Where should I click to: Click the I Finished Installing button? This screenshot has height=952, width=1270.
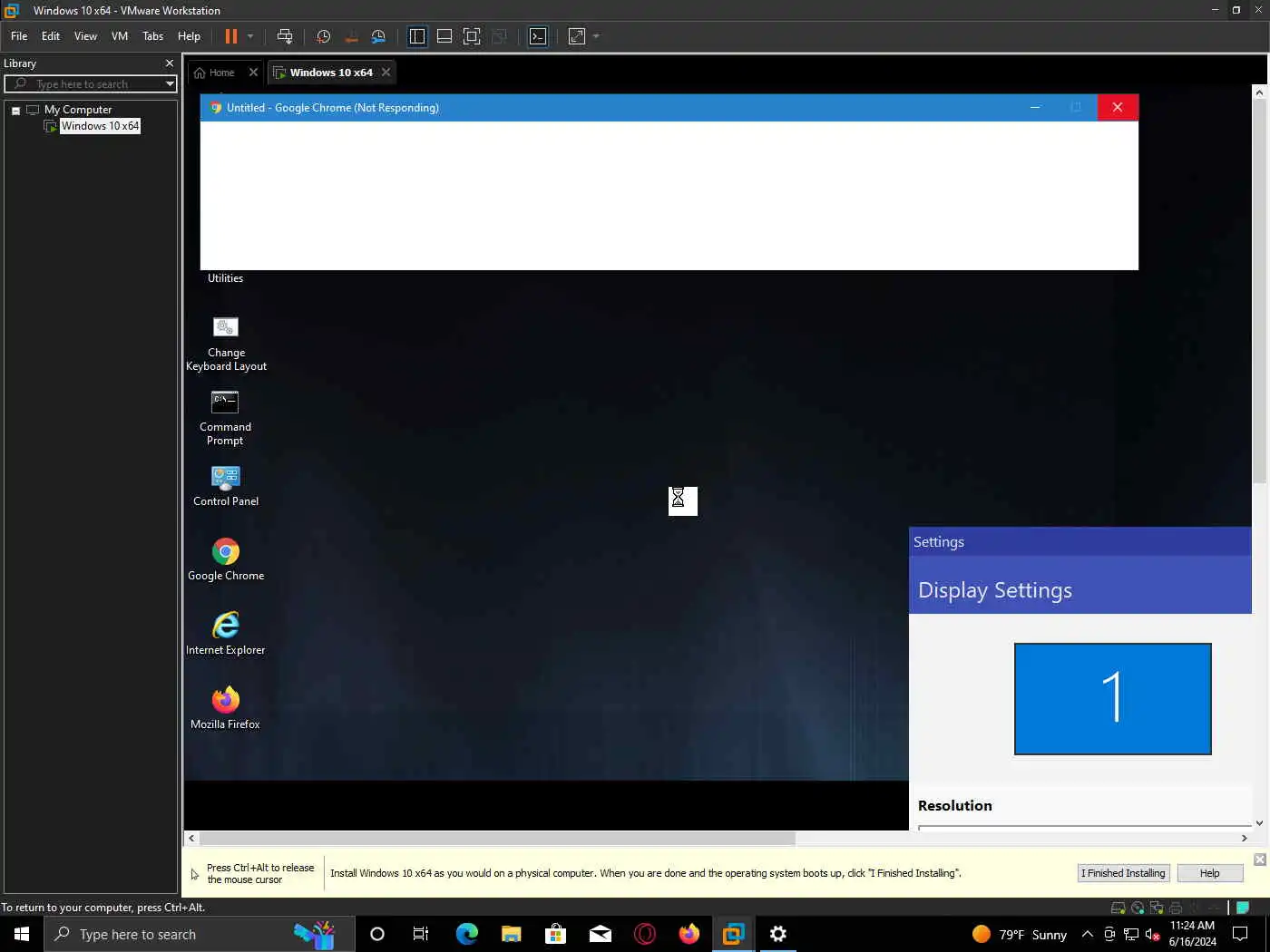point(1123,873)
